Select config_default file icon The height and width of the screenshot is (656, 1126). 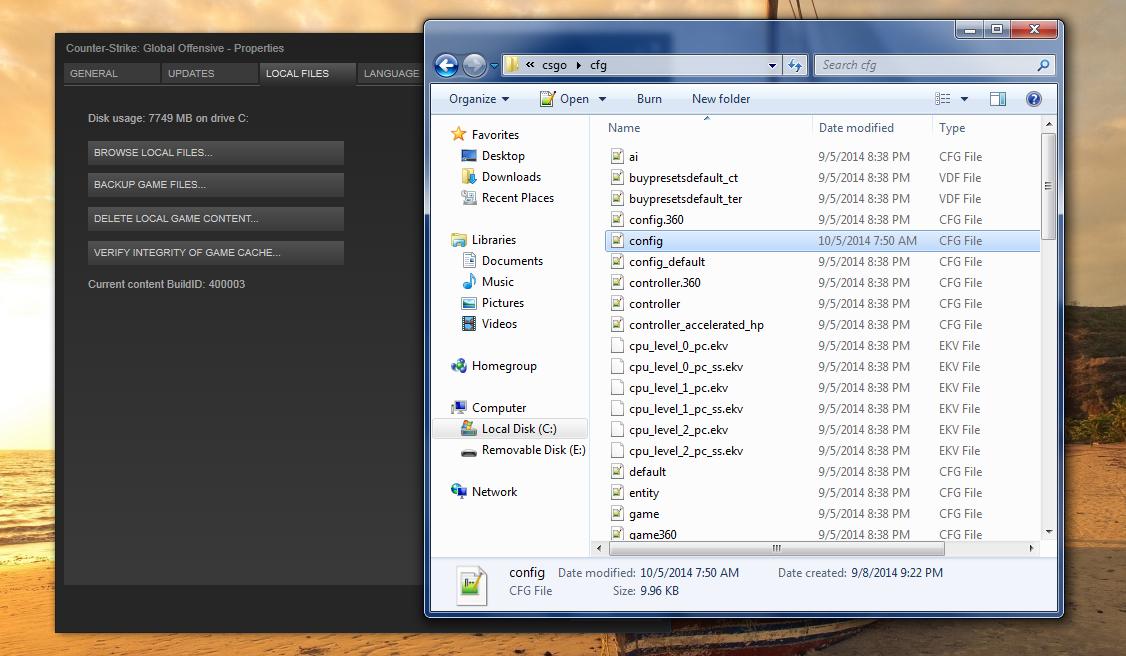coord(617,261)
